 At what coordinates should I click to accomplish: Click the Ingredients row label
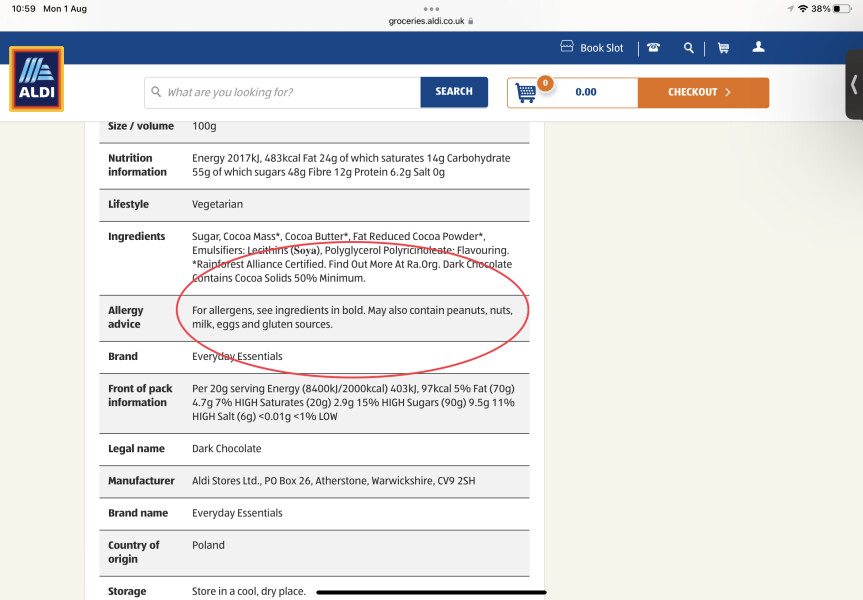click(x=136, y=236)
